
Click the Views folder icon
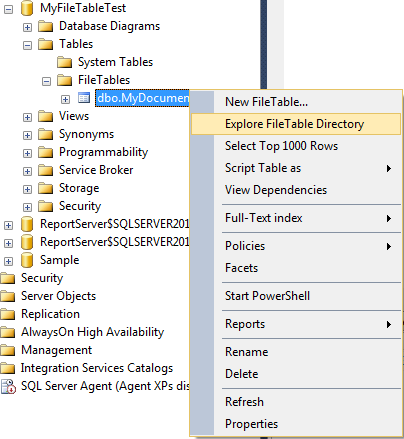[x=46, y=116]
